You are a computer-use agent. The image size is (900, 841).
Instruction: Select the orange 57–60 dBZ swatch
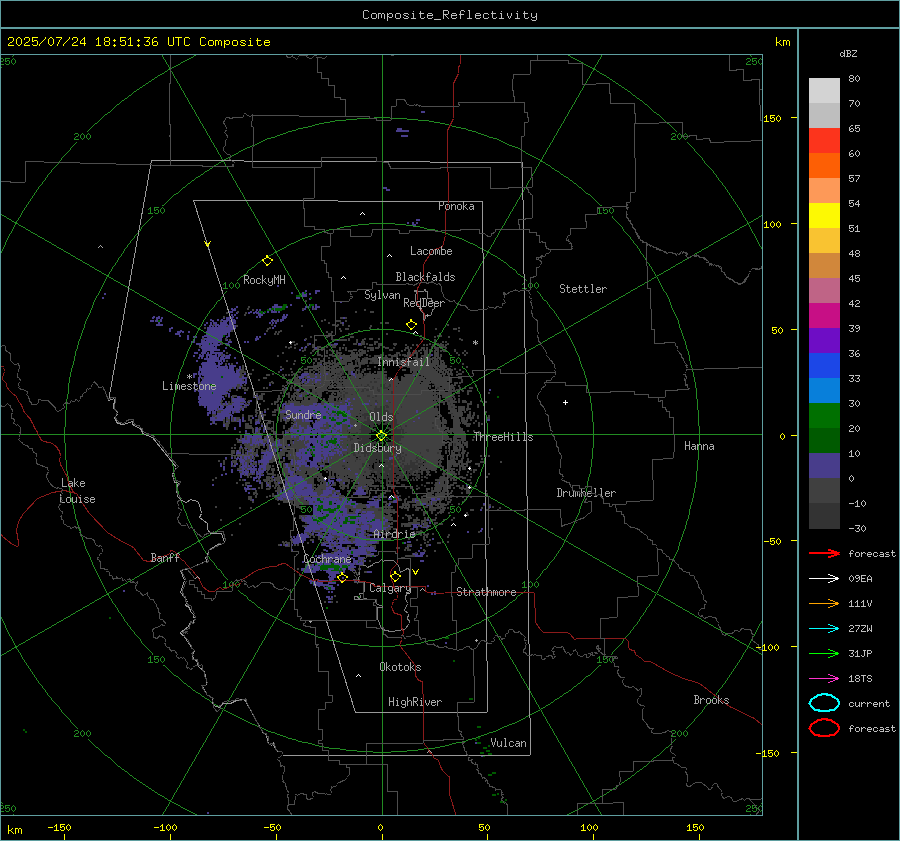click(824, 166)
